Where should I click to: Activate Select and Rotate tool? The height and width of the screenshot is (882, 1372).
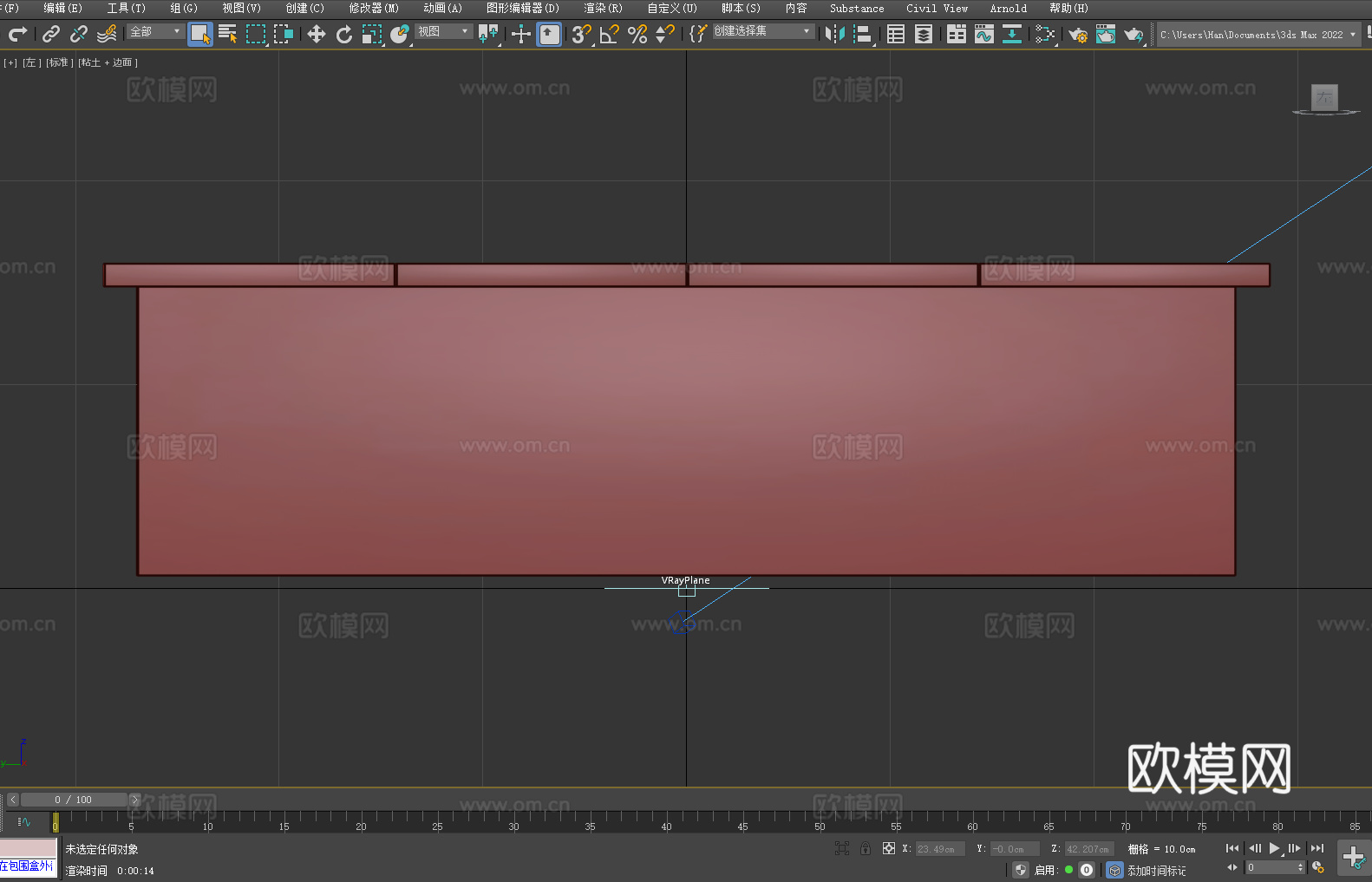coord(344,34)
